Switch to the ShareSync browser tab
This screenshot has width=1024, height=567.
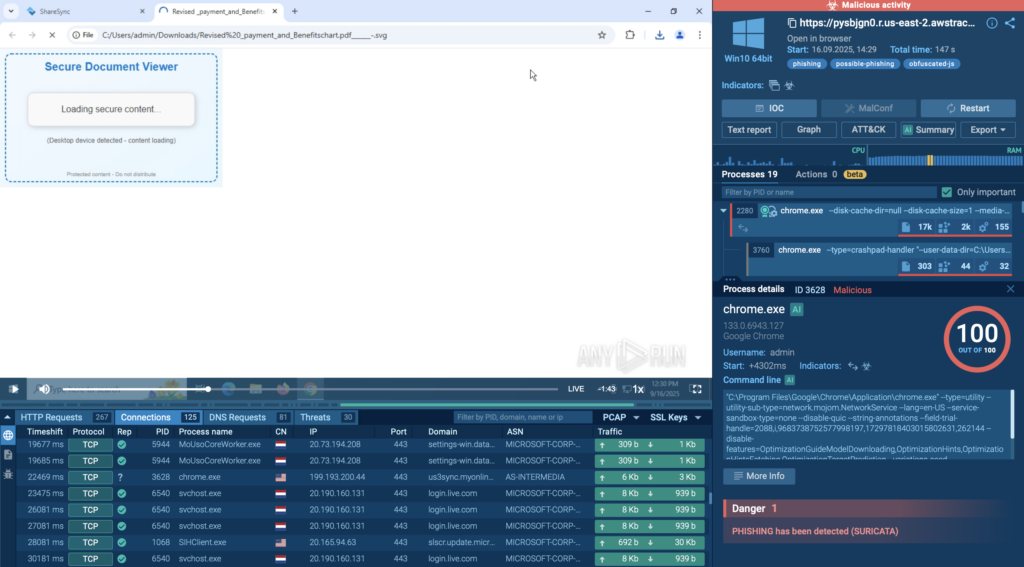tap(86, 11)
